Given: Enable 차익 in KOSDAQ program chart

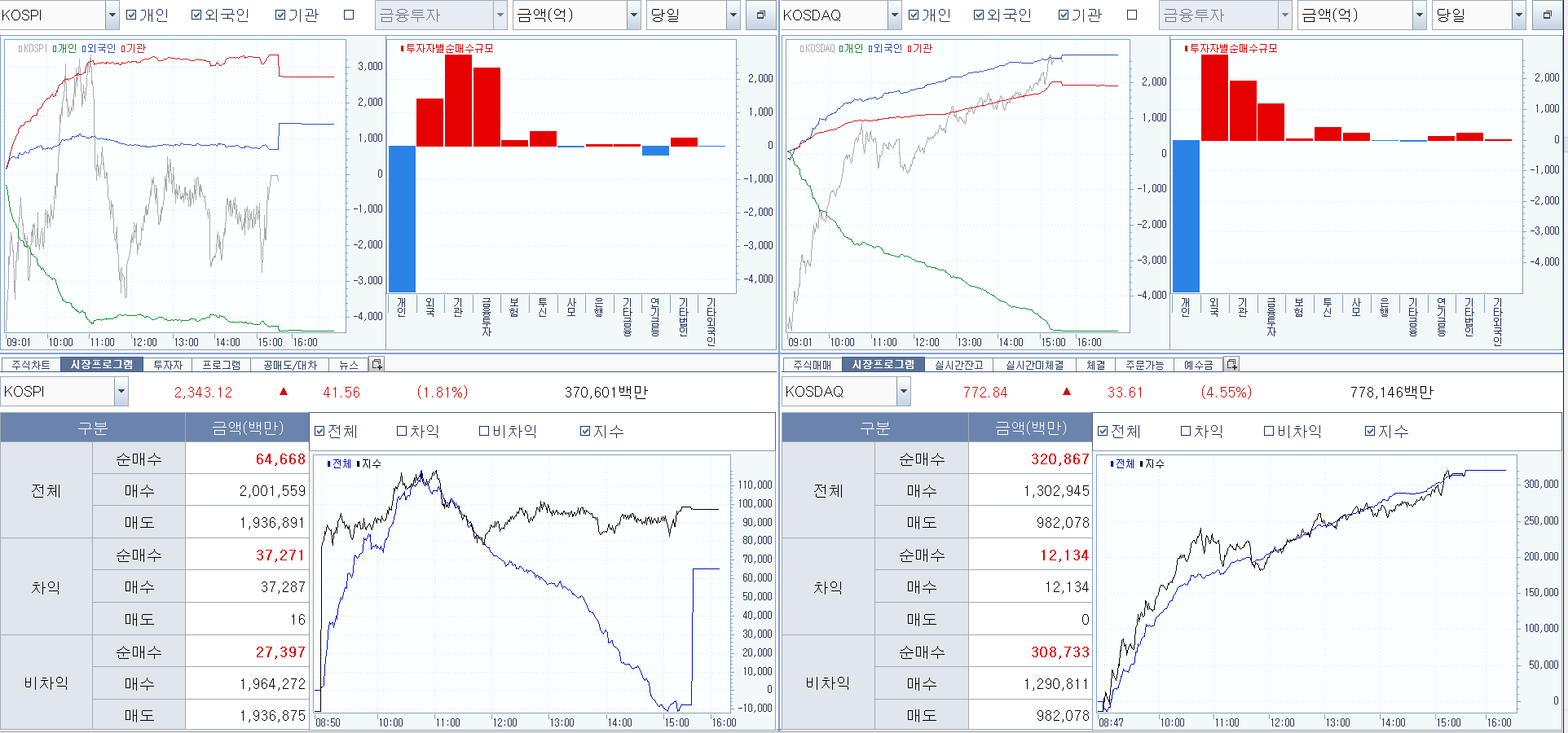Looking at the screenshot, I should click(1186, 431).
